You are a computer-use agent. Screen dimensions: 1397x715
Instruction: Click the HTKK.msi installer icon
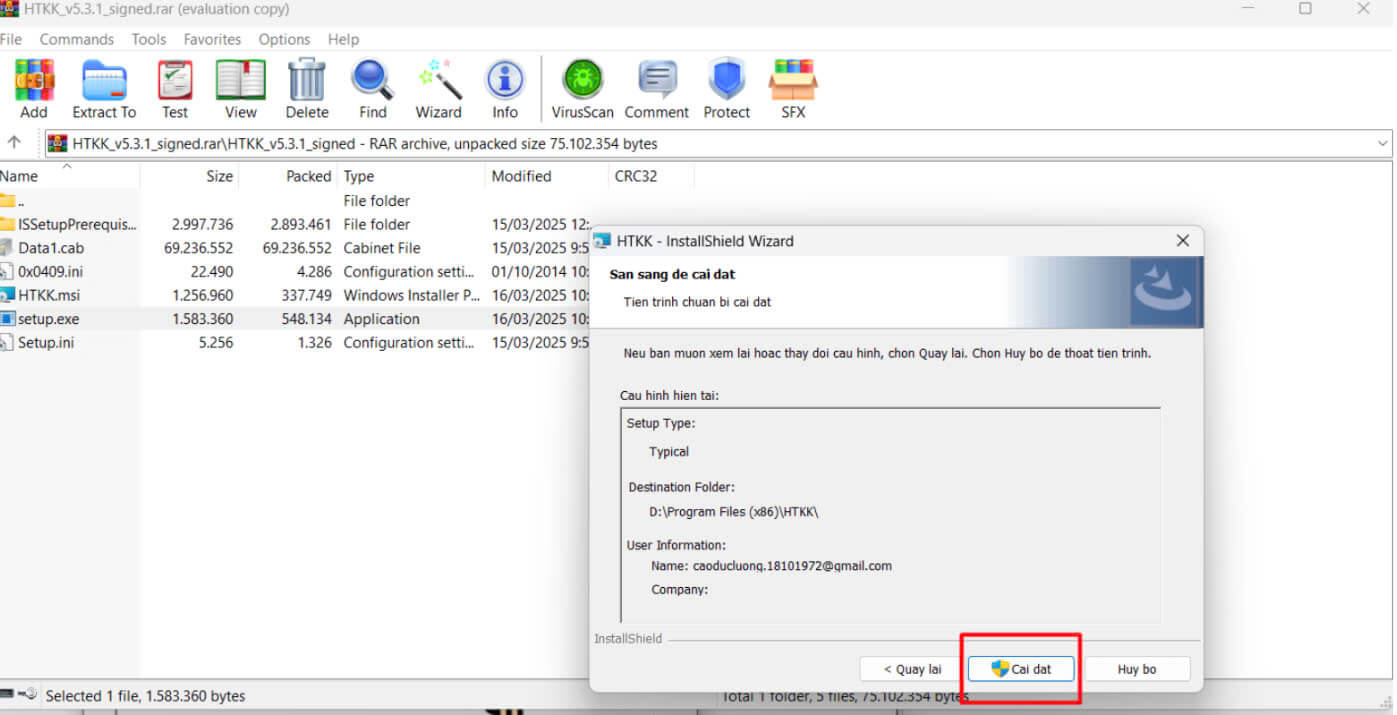coord(7,295)
